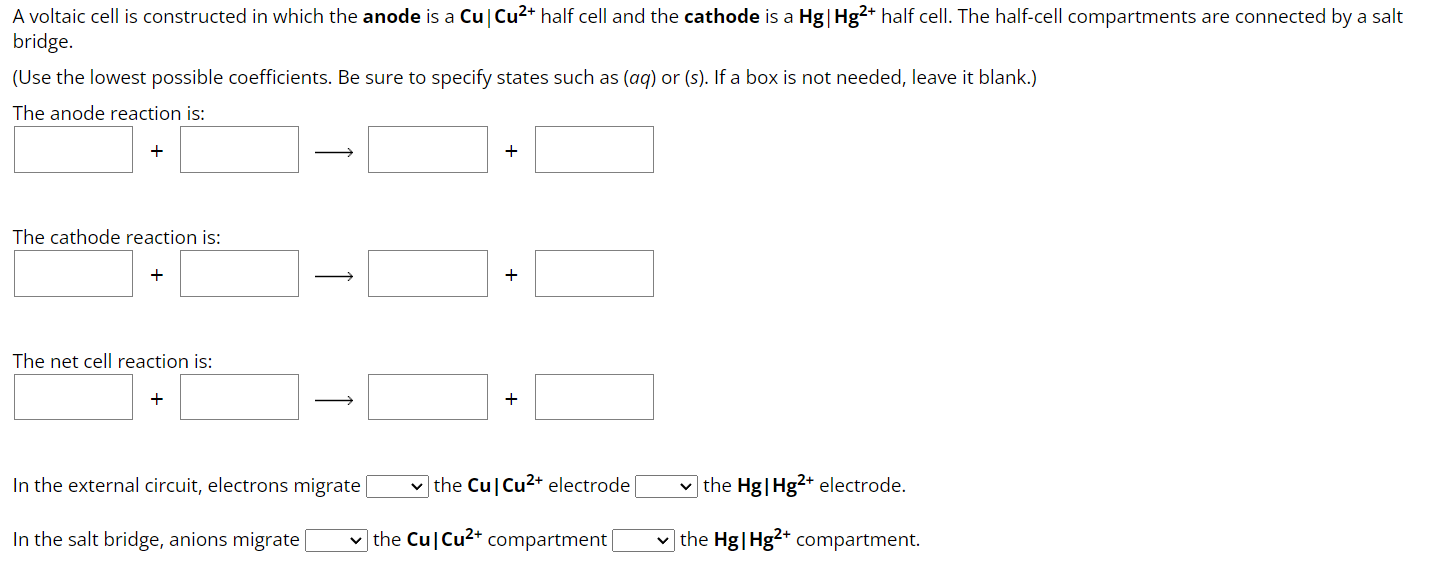Screen dimensions: 1447x585
Task: Open the anions migrate direction dropdown
Action: click(335, 539)
